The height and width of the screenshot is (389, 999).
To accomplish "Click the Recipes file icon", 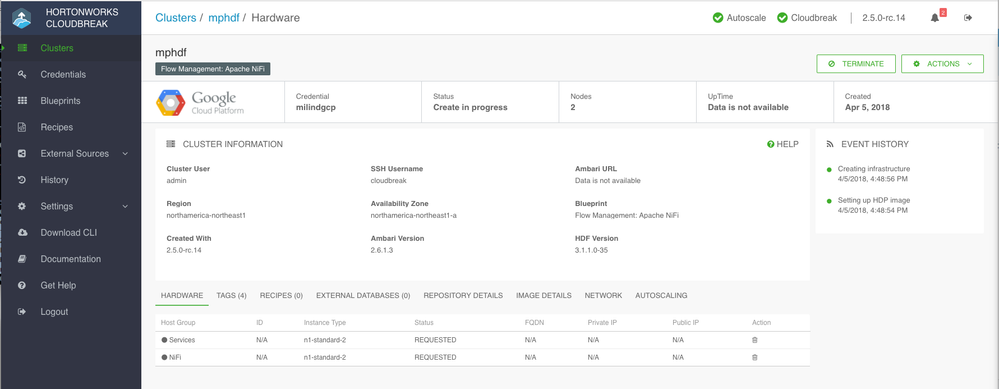I will point(22,127).
